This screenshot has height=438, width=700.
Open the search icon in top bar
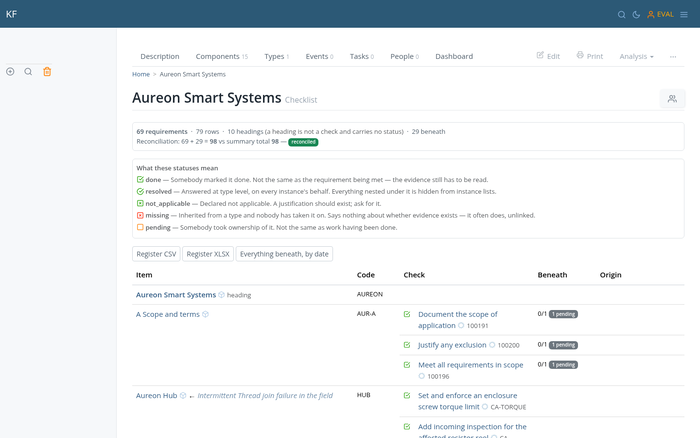(621, 15)
